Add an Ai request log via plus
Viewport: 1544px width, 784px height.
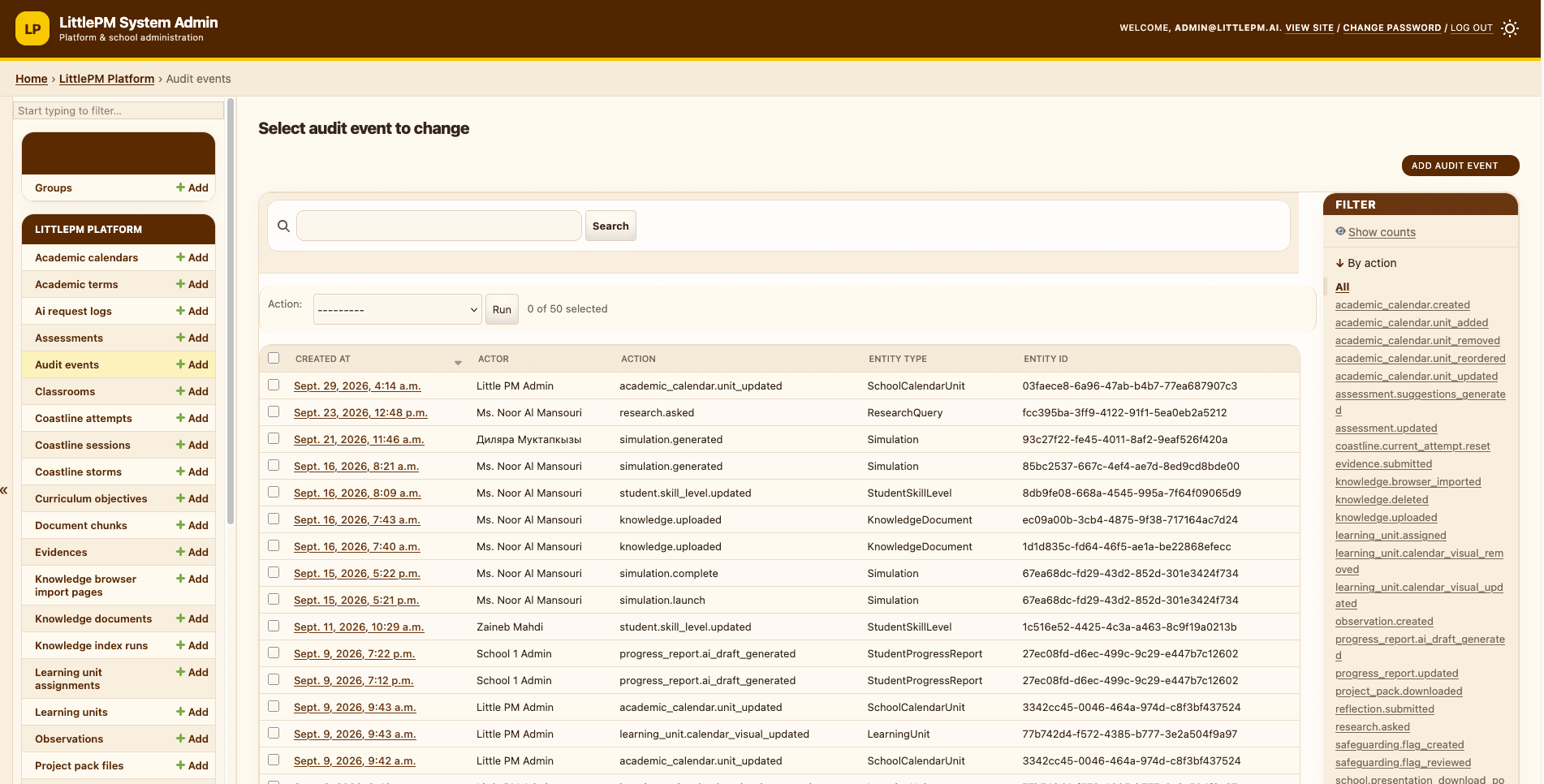click(192, 311)
